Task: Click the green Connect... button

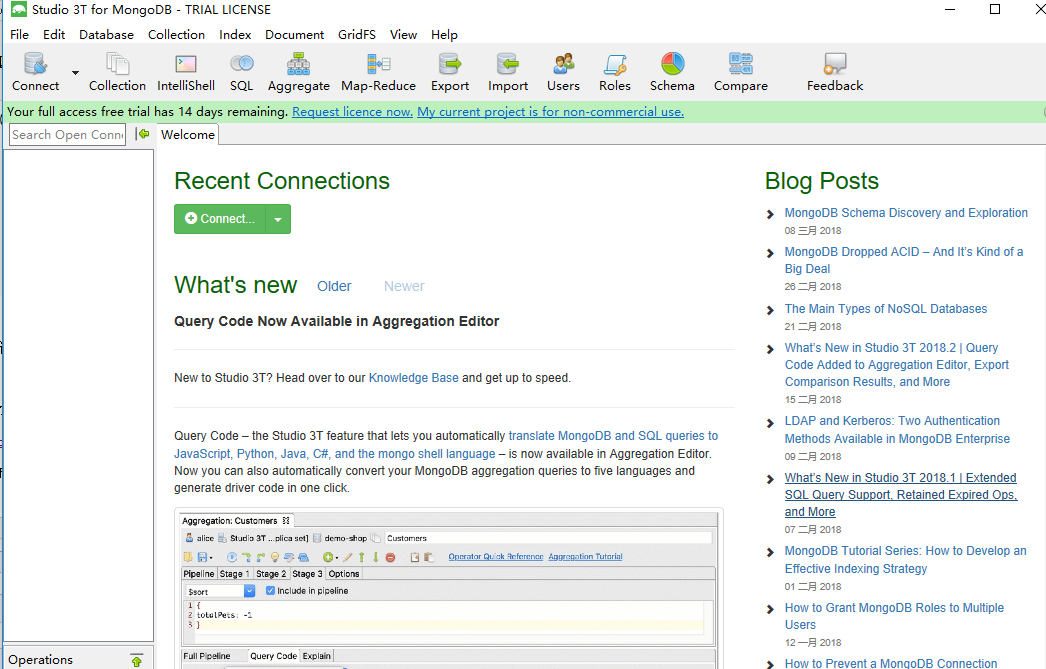Action: click(219, 219)
